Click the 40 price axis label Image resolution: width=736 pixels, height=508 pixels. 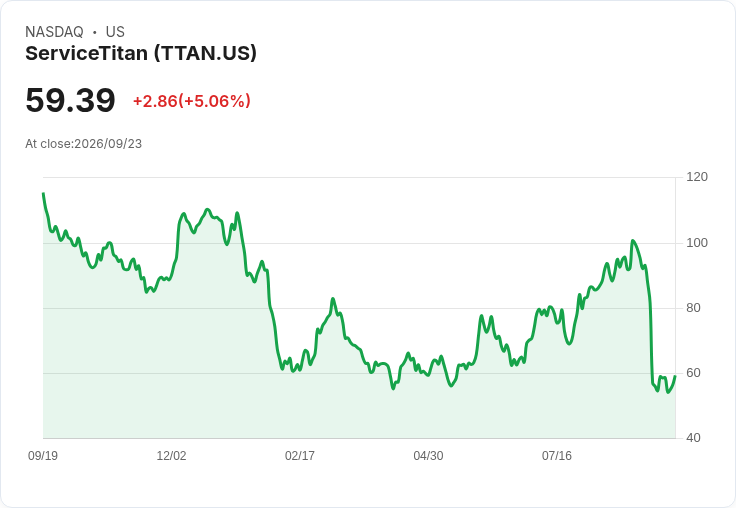(693, 438)
